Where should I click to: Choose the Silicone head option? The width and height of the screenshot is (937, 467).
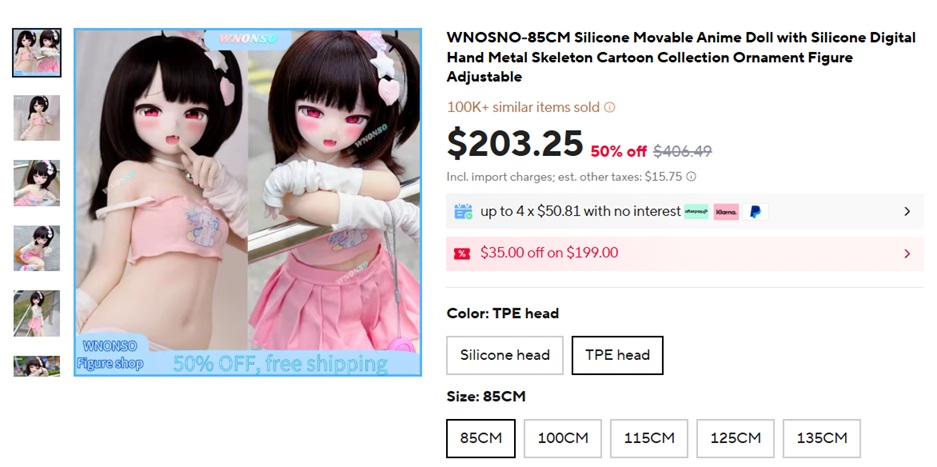(x=505, y=355)
